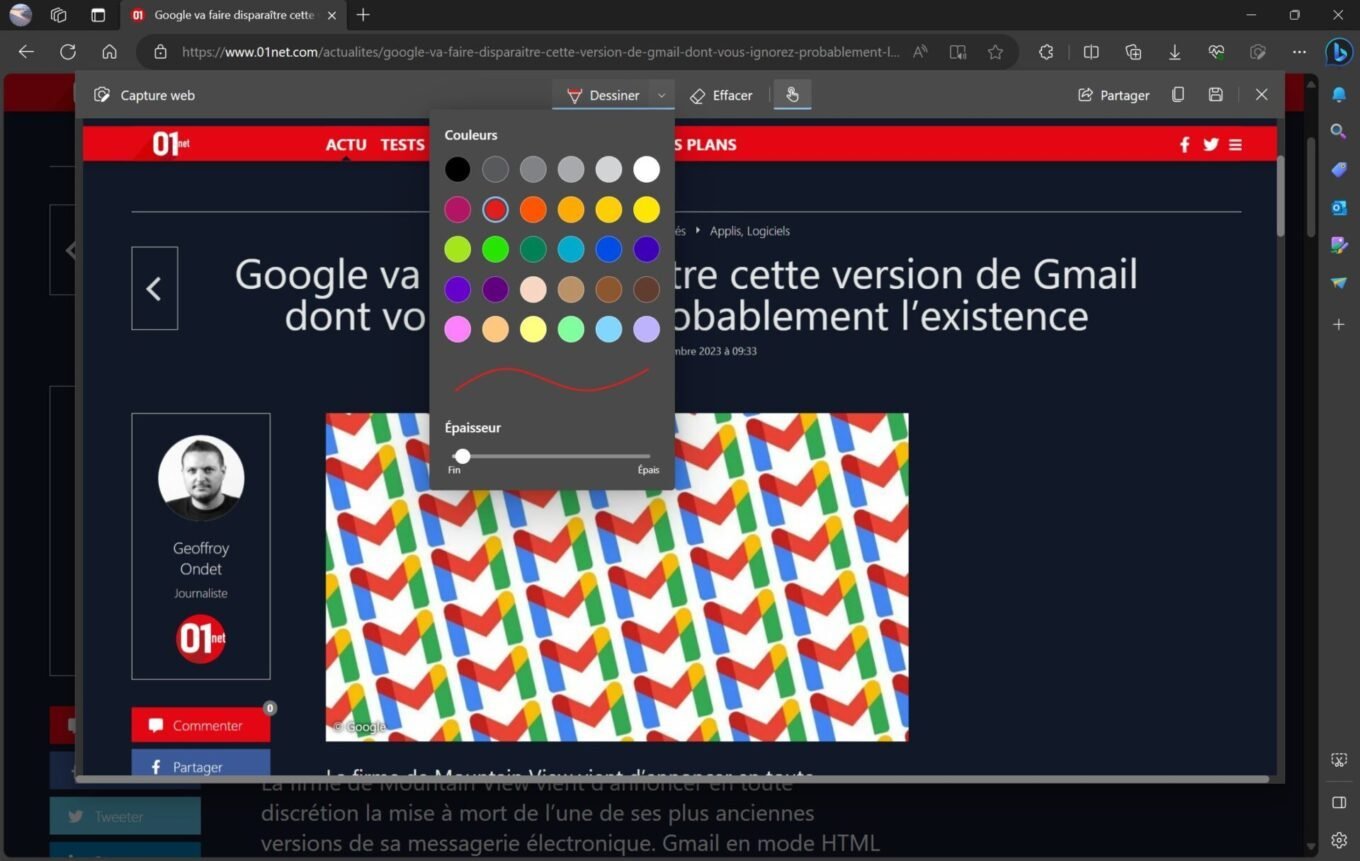Click the Commenter button
The width and height of the screenshot is (1360, 861).
[200, 725]
